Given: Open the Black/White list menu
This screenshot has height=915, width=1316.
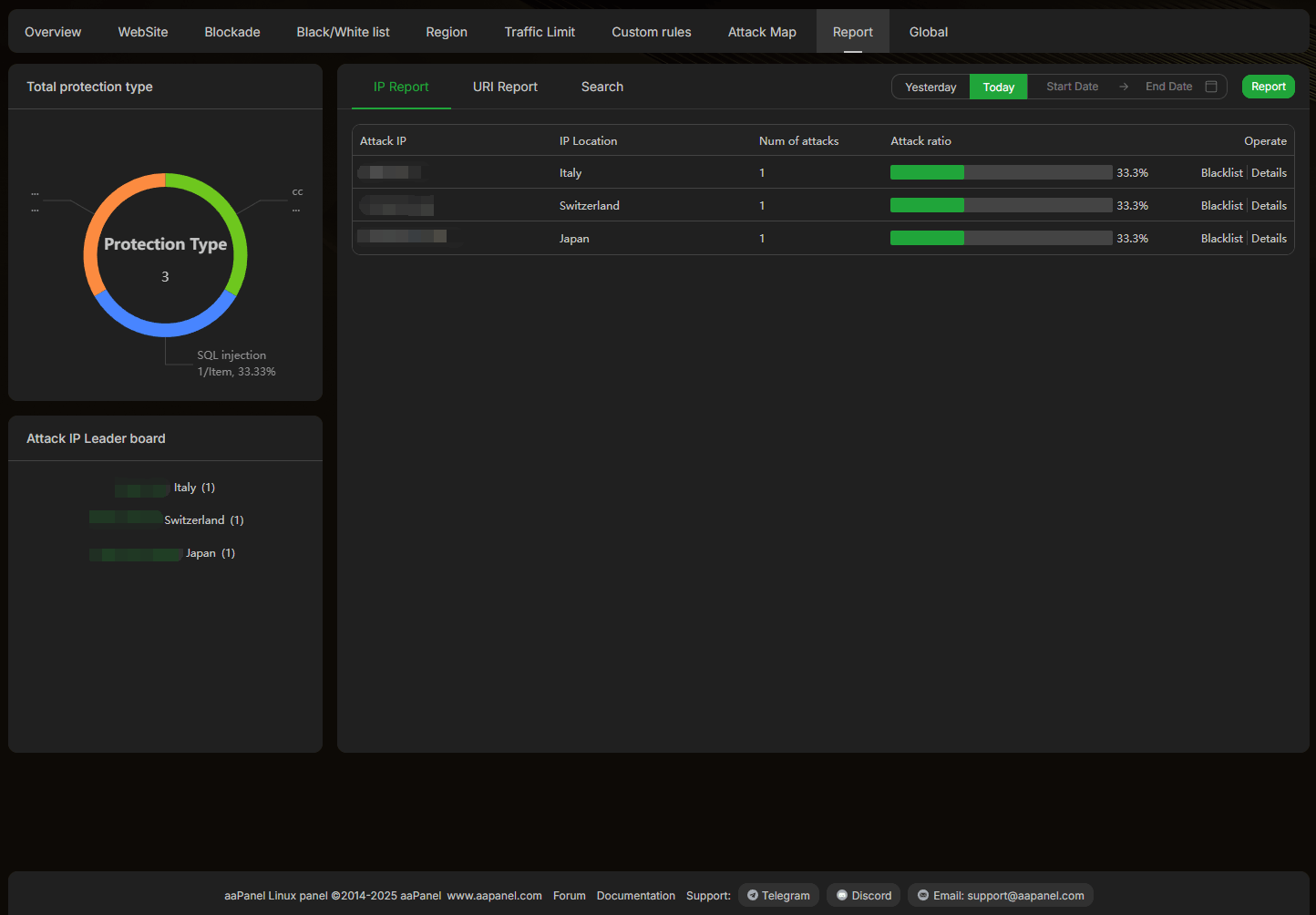Looking at the screenshot, I should (343, 32).
